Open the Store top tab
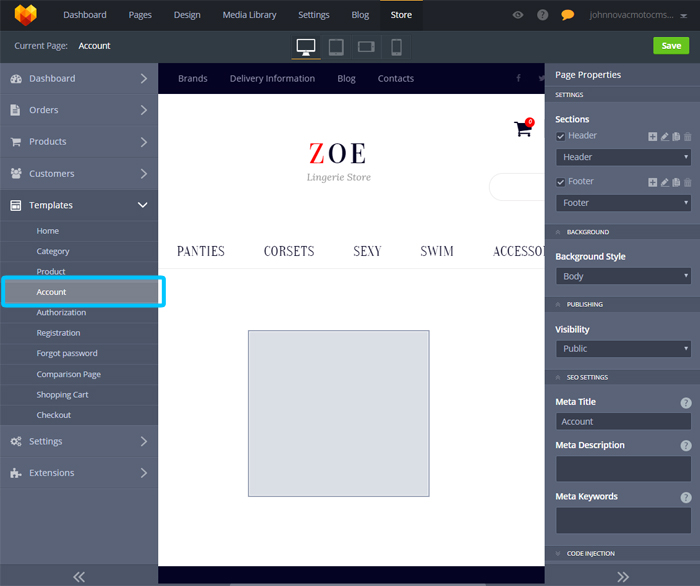 pos(401,15)
